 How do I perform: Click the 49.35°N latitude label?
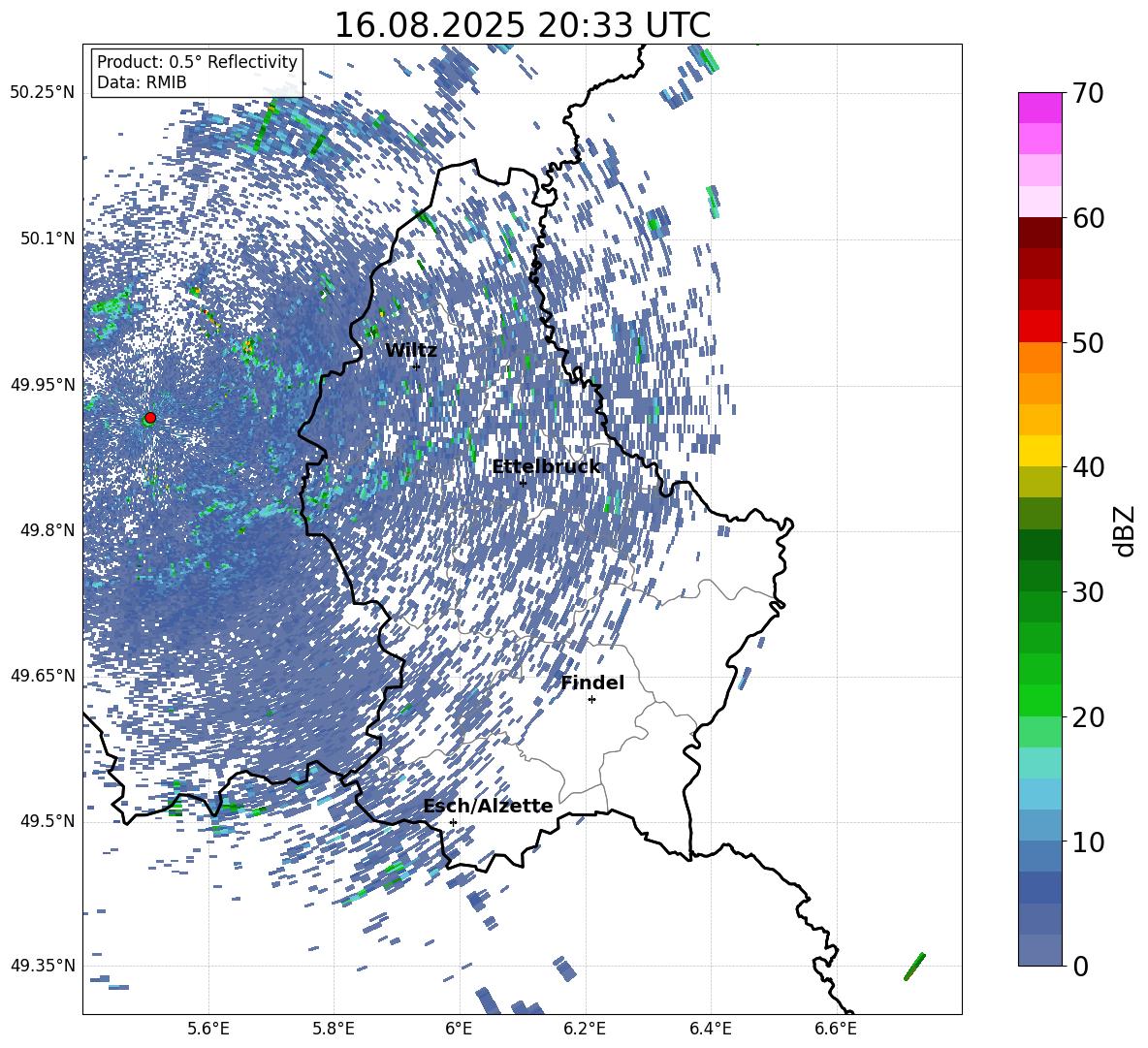tap(43, 966)
